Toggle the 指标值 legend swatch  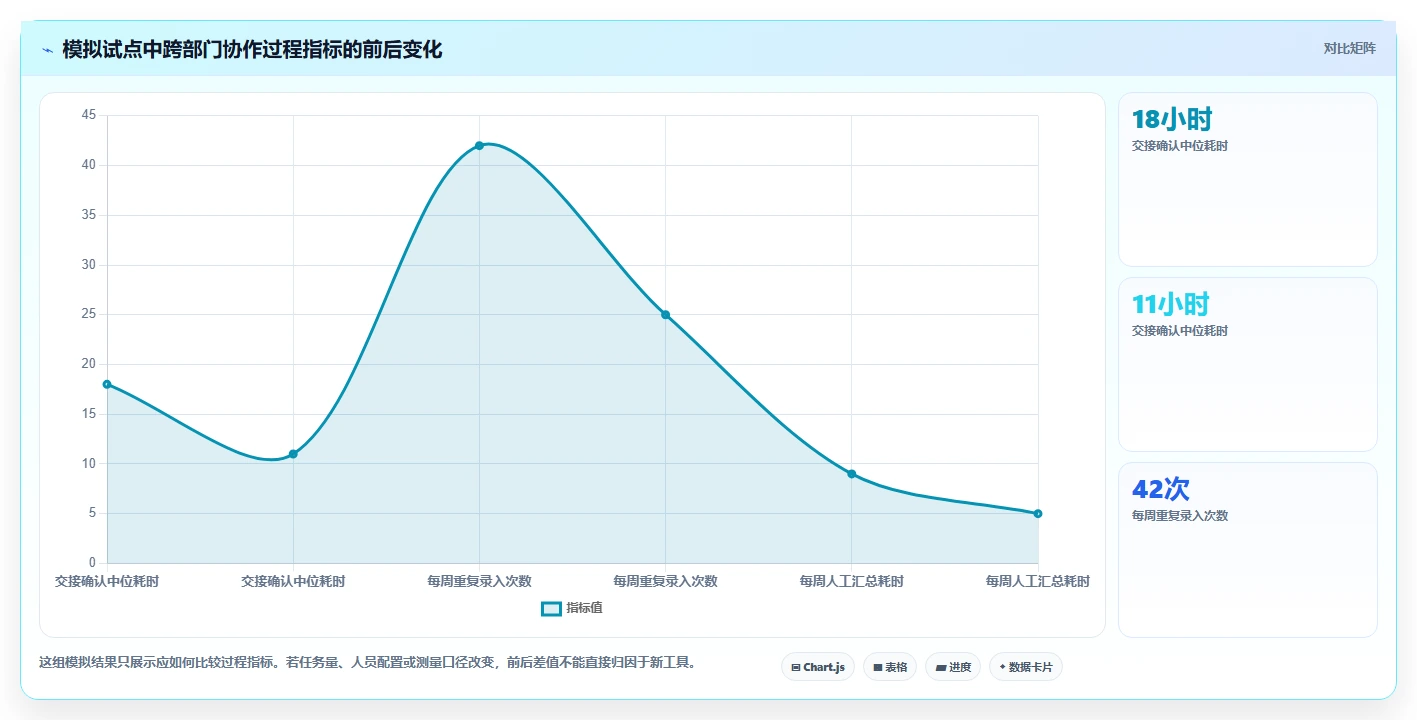coord(551,608)
